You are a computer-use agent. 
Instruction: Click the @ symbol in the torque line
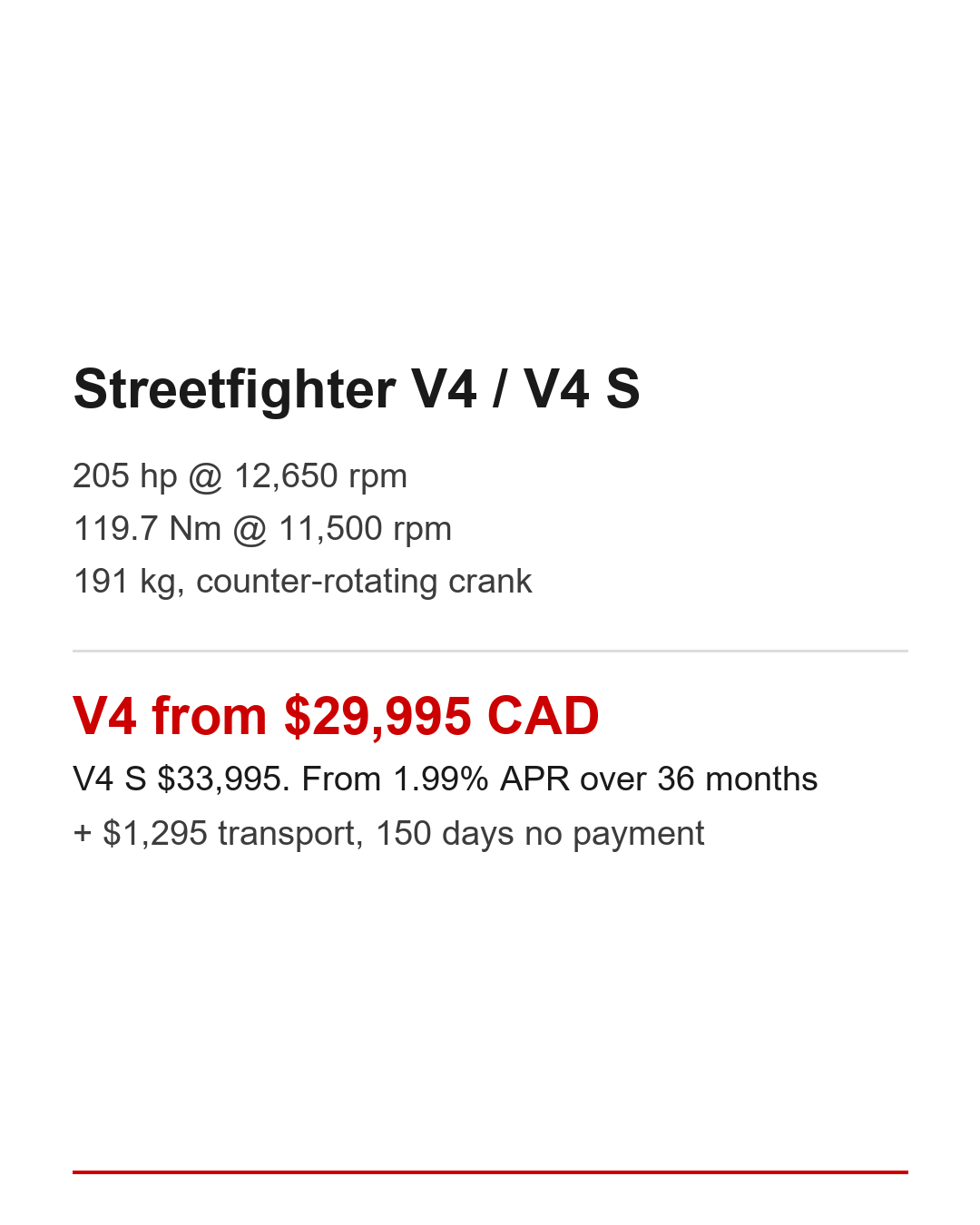(250, 530)
